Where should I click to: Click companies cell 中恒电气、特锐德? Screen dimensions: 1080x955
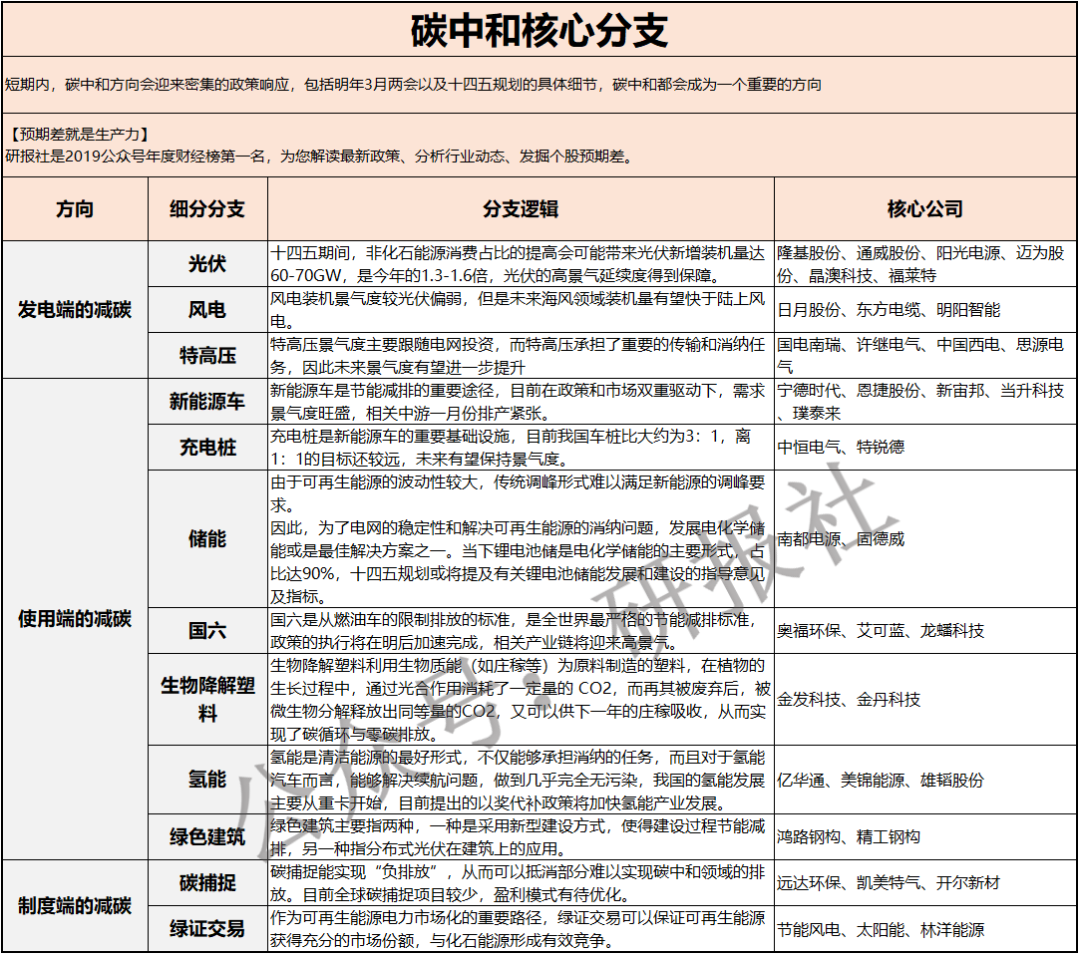tap(925, 447)
